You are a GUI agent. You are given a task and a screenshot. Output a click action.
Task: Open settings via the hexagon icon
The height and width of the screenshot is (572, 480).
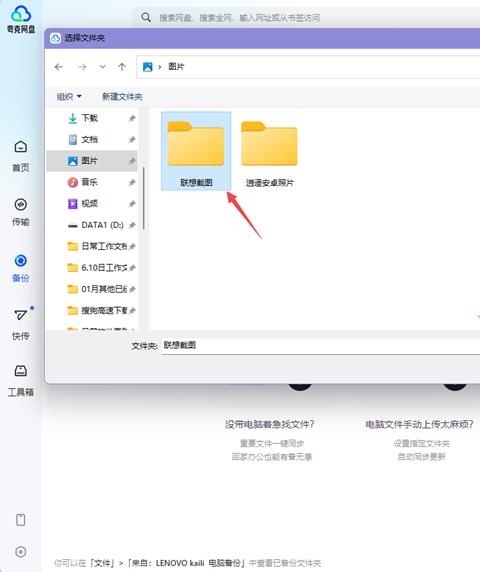click(21, 552)
